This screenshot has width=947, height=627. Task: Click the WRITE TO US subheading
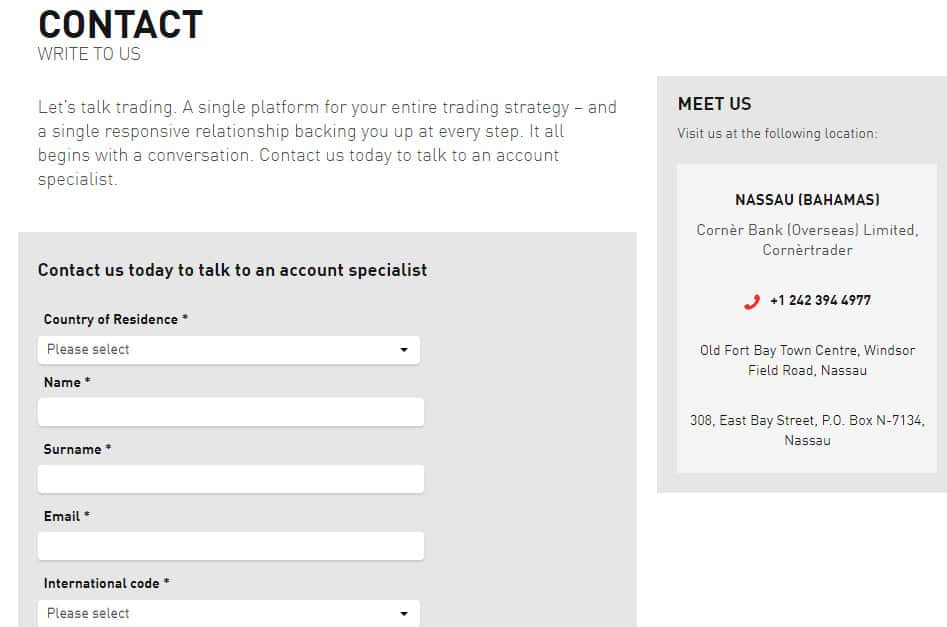click(89, 54)
